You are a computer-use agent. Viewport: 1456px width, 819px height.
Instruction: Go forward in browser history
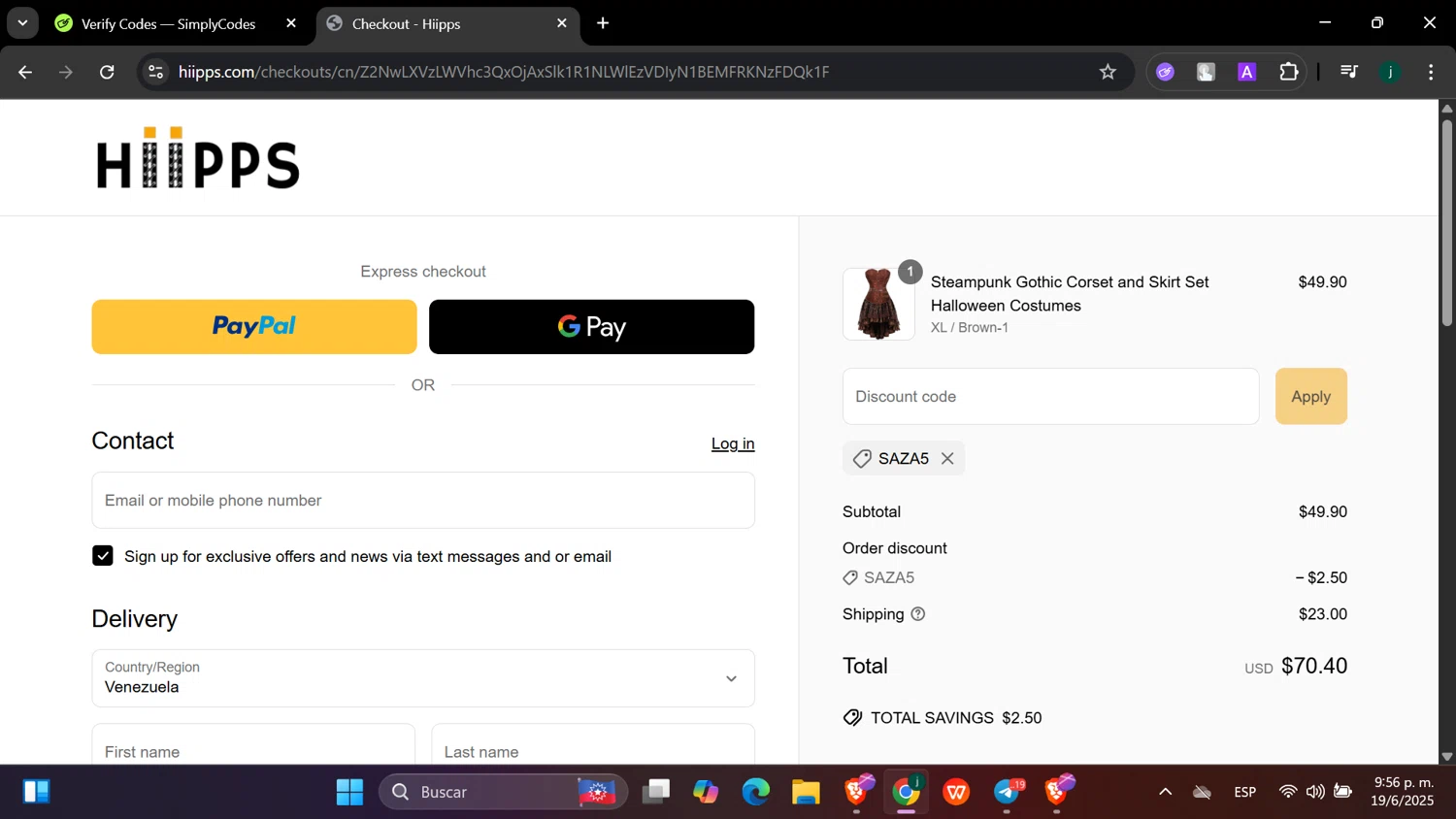tap(66, 72)
